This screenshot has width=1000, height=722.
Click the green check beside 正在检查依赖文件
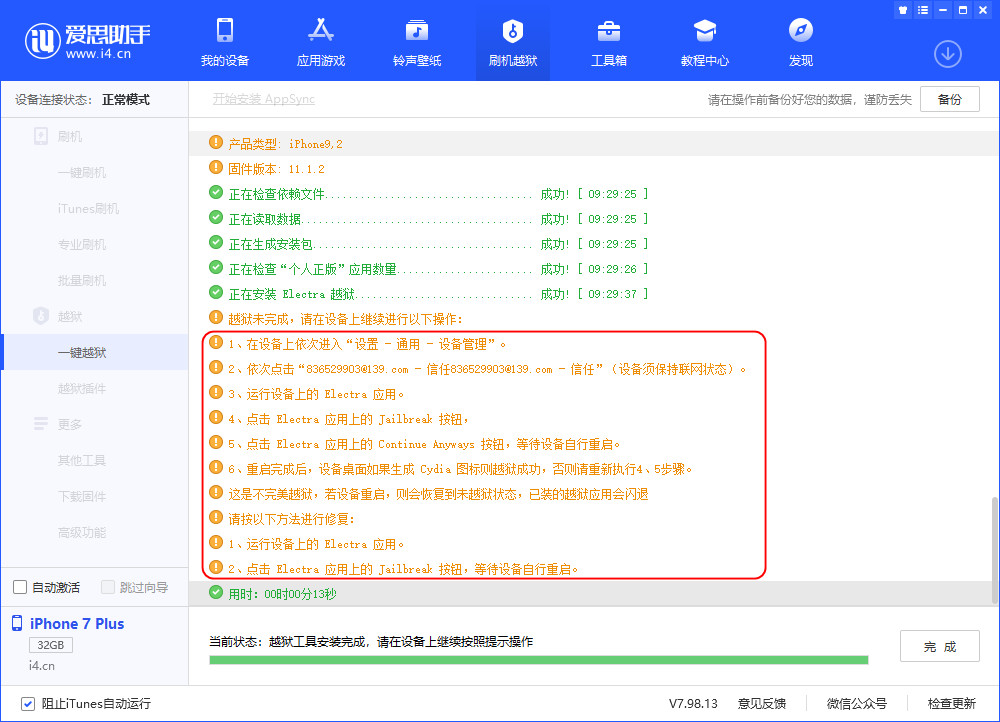pyautogui.click(x=216, y=192)
